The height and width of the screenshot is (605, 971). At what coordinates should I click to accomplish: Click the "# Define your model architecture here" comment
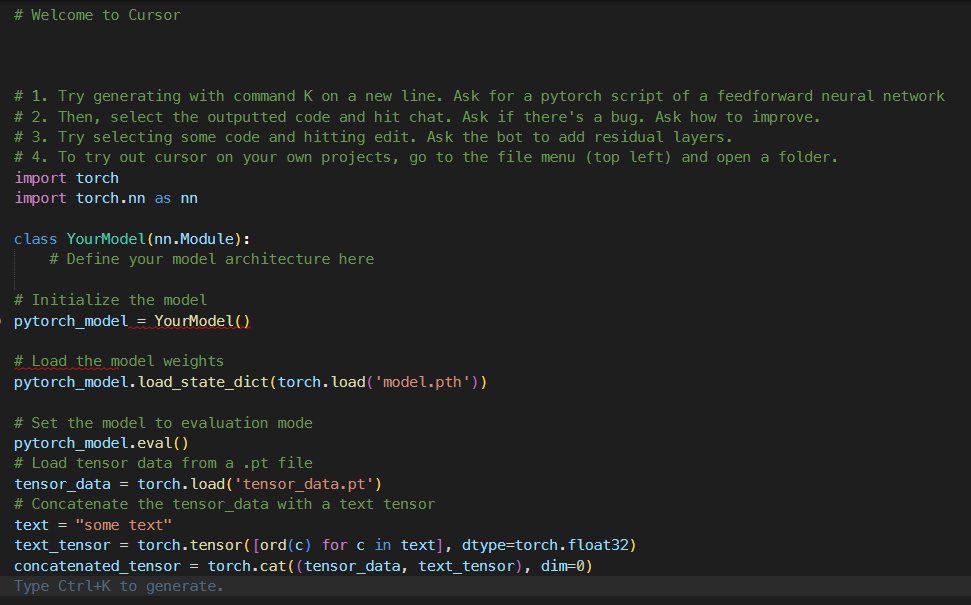[212, 259]
